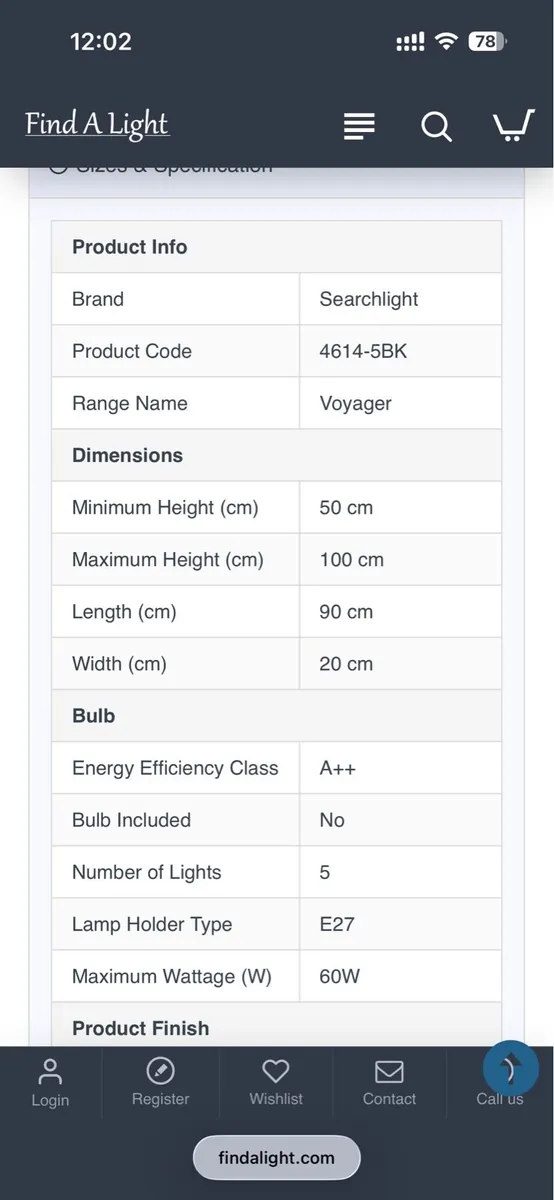The width and height of the screenshot is (554, 1200).
Task: Select the Product Info section header
Action: tap(276, 247)
